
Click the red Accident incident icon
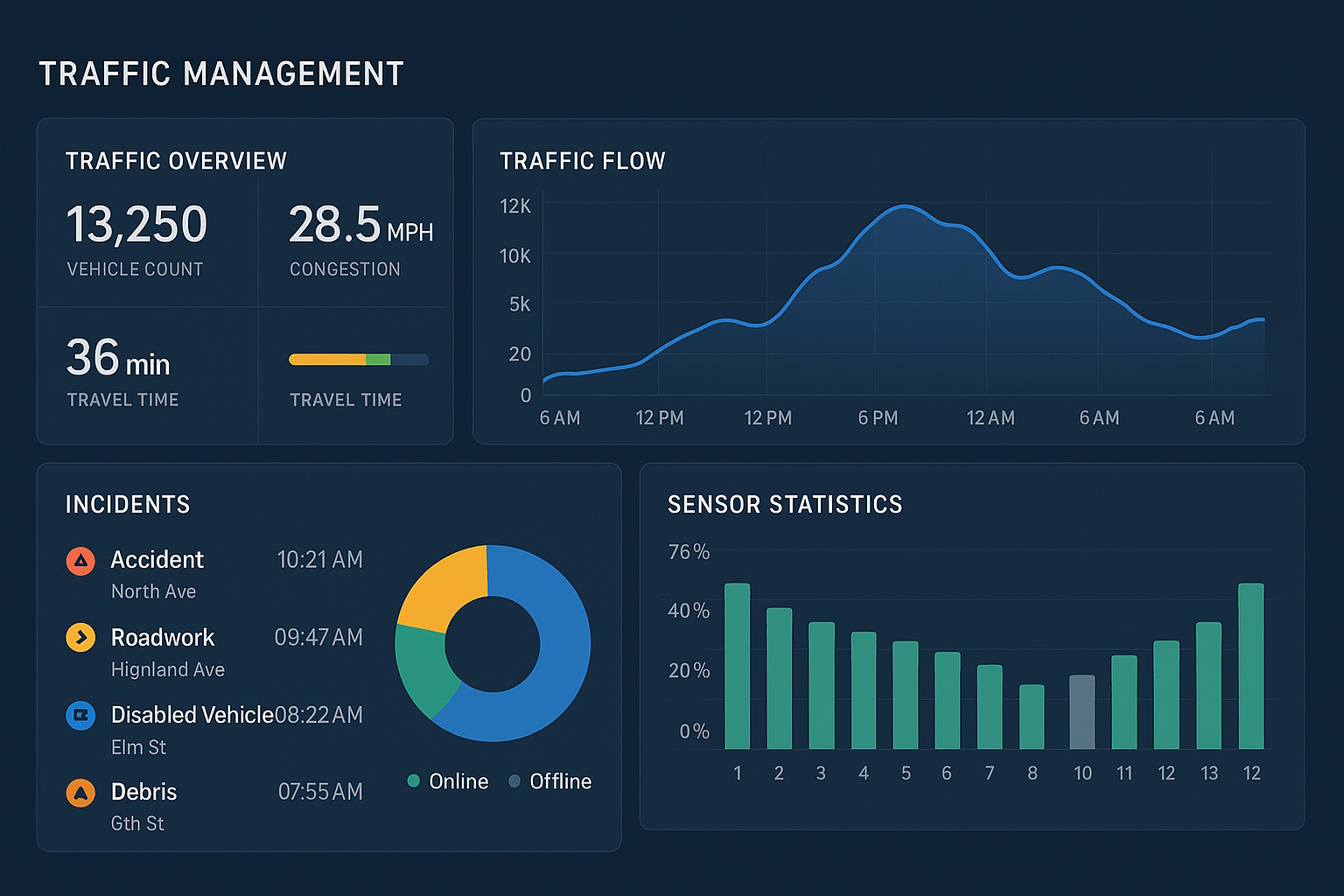[80, 561]
